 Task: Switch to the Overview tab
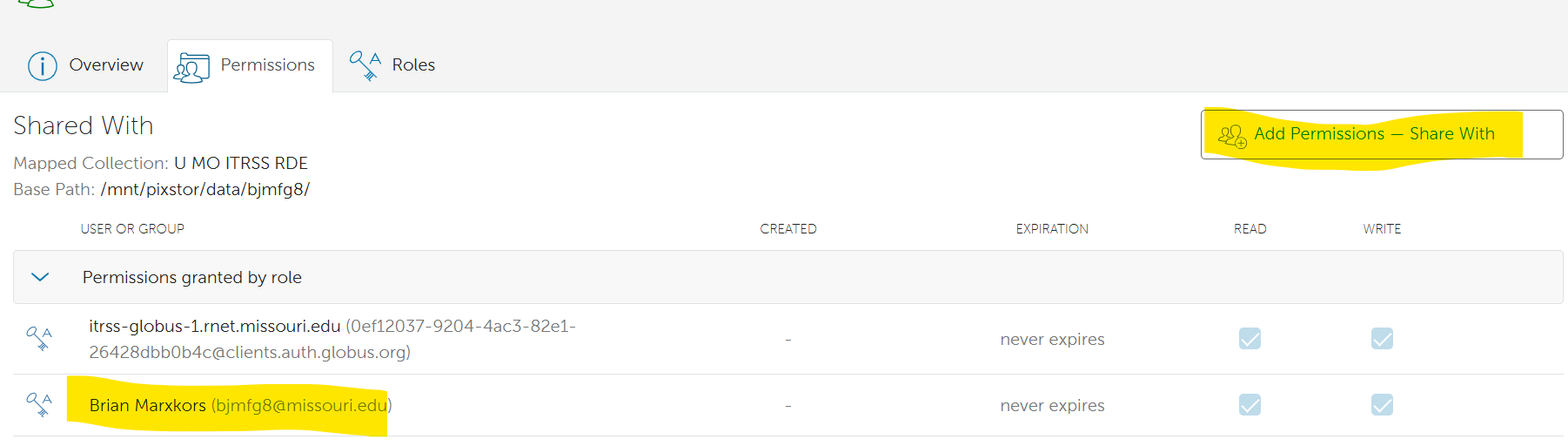[106, 65]
